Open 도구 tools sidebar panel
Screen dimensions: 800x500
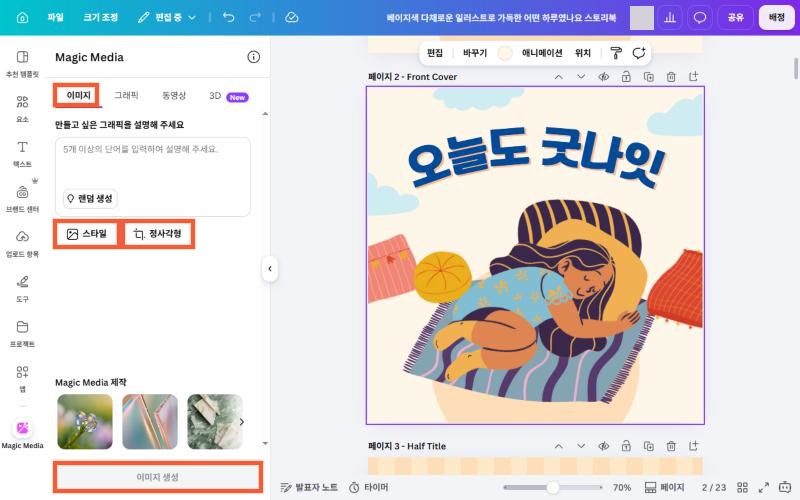click(x=22, y=289)
